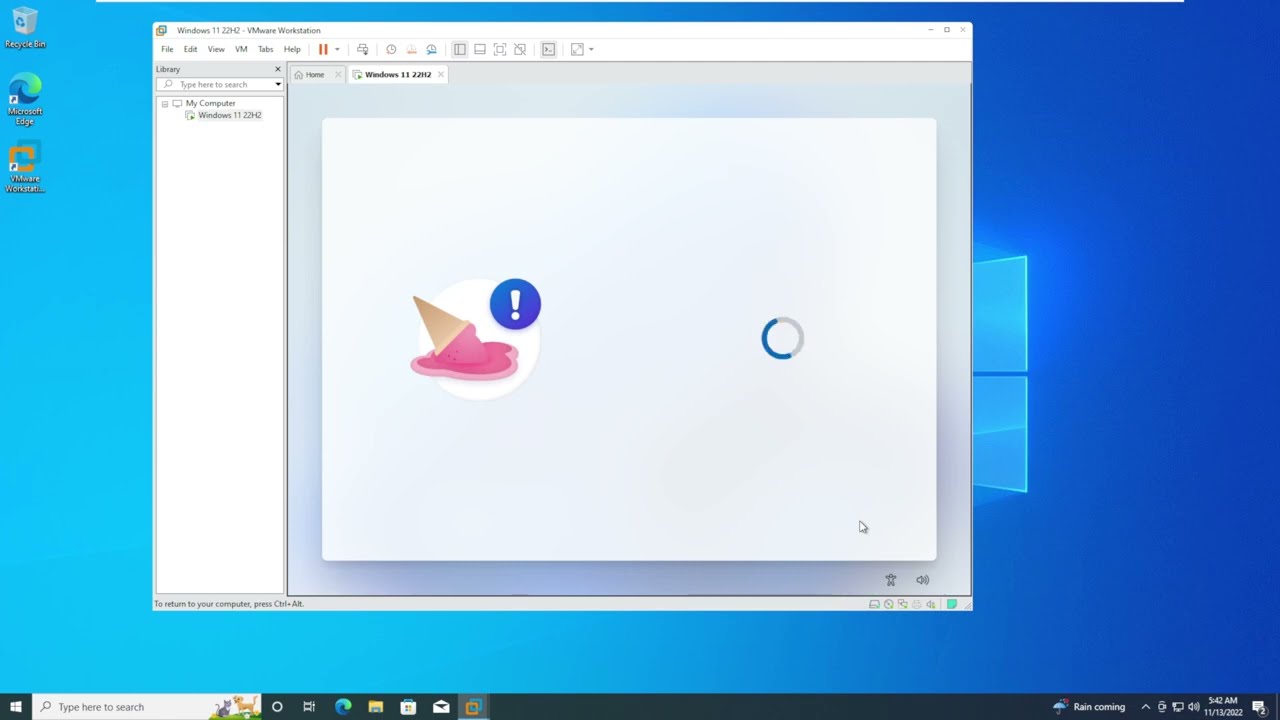Open File Explorer from the taskbar

tap(376, 707)
